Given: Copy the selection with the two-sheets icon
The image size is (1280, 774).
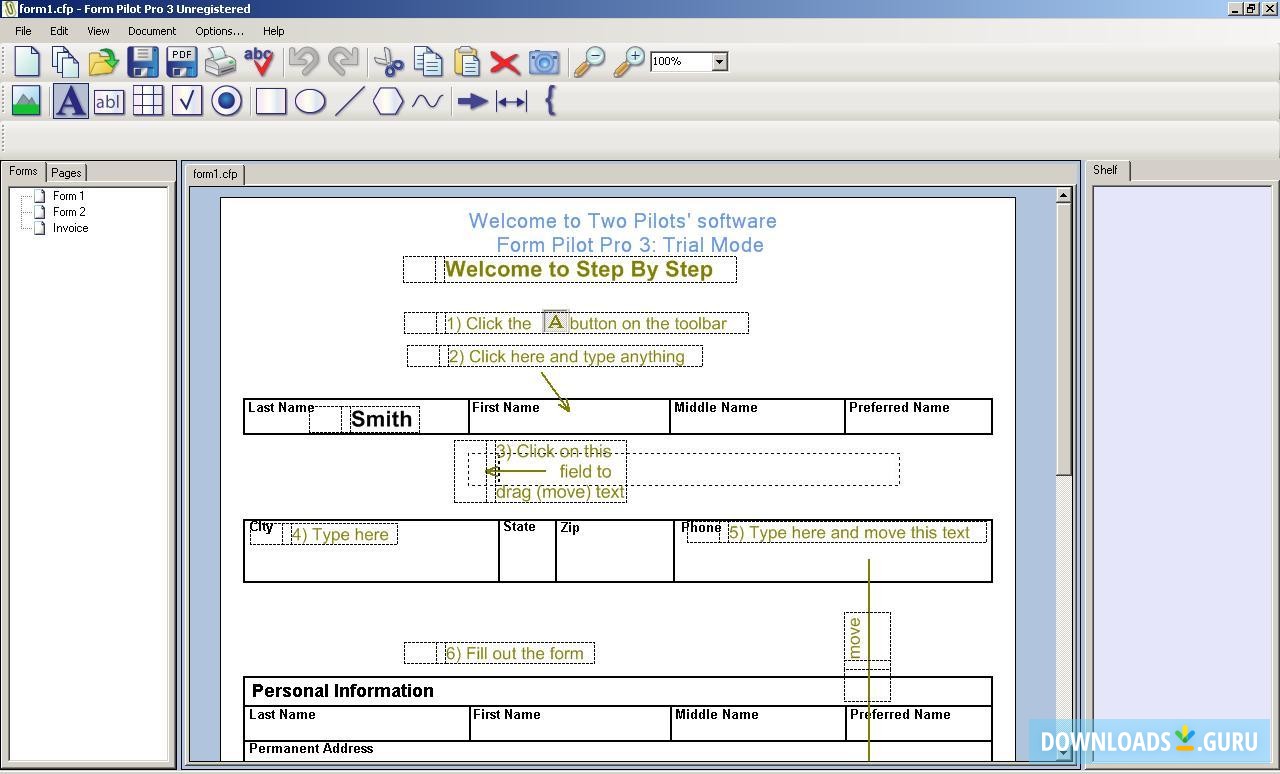Looking at the screenshot, I should point(428,62).
